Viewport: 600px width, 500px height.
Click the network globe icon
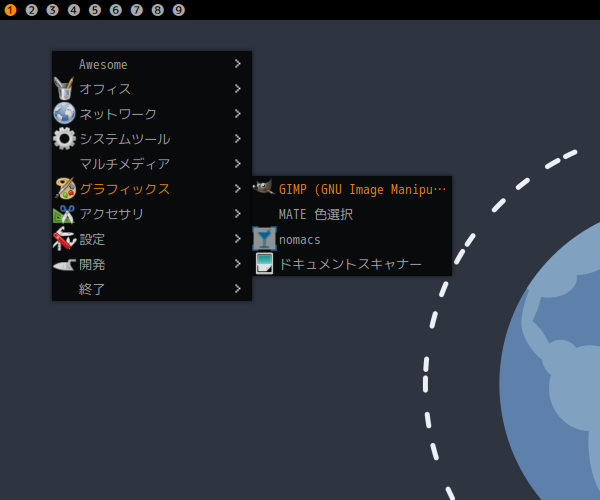(x=64, y=113)
